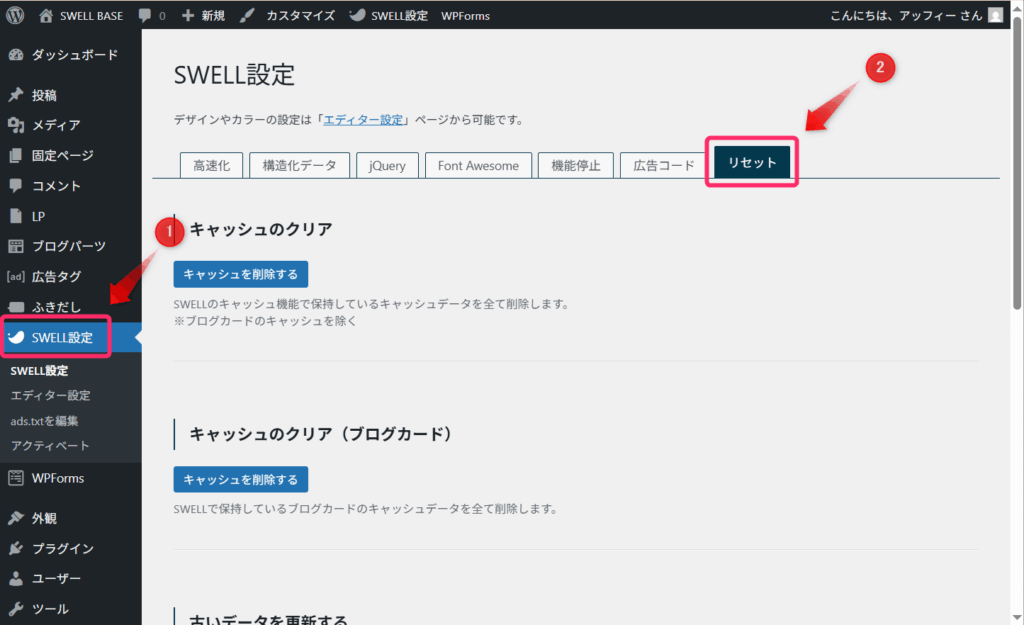Click the 固定ページ pages icon
Viewport: 1024px width, 625px height.
click(x=16, y=155)
